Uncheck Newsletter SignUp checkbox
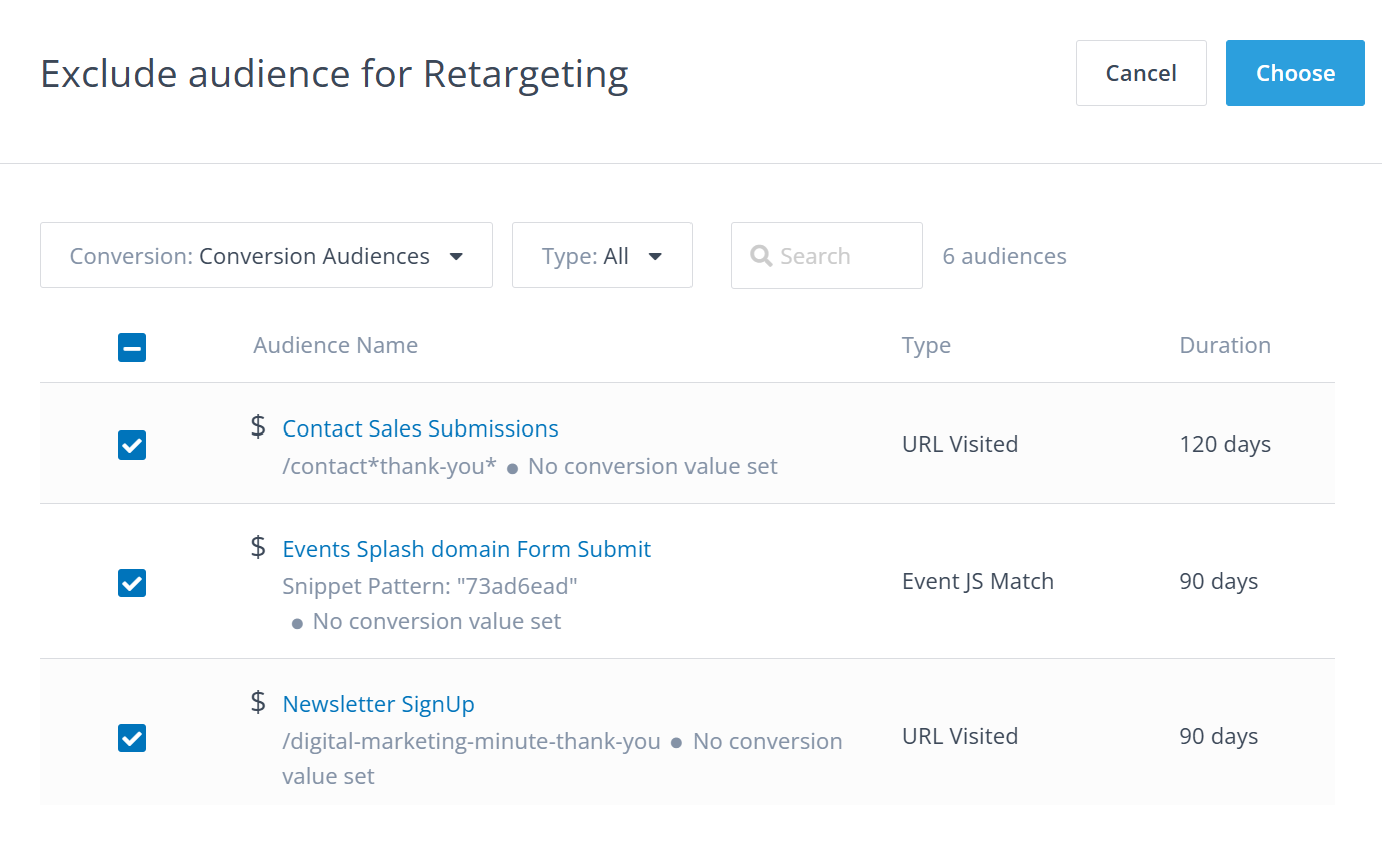The height and width of the screenshot is (868, 1382). click(x=132, y=738)
